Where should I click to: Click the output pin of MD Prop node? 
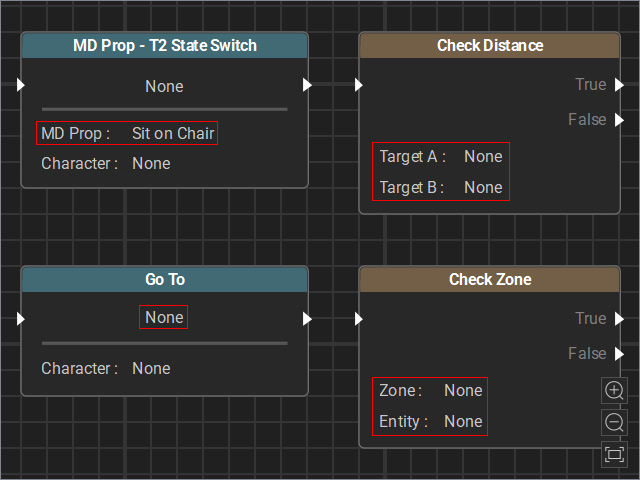point(307,85)
